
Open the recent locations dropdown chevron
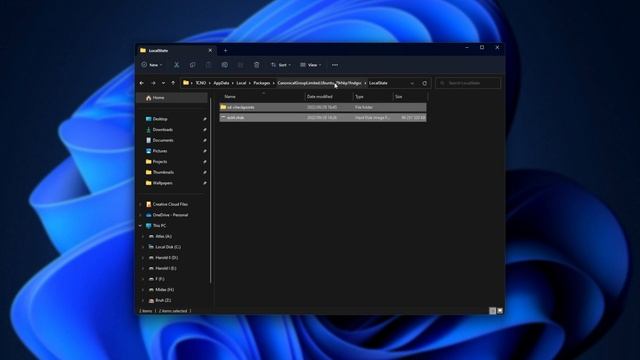163,83
